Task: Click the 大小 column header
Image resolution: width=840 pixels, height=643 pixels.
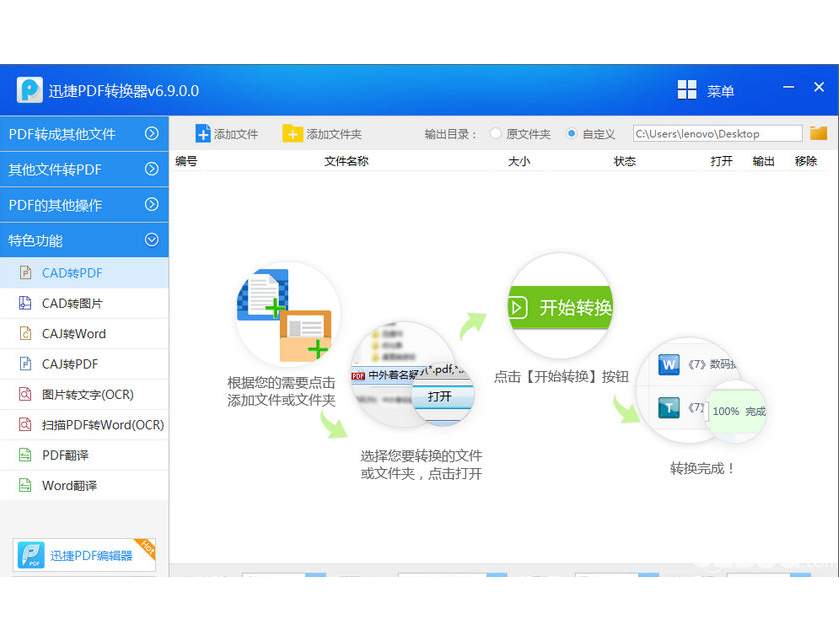Action: point(519,161)
